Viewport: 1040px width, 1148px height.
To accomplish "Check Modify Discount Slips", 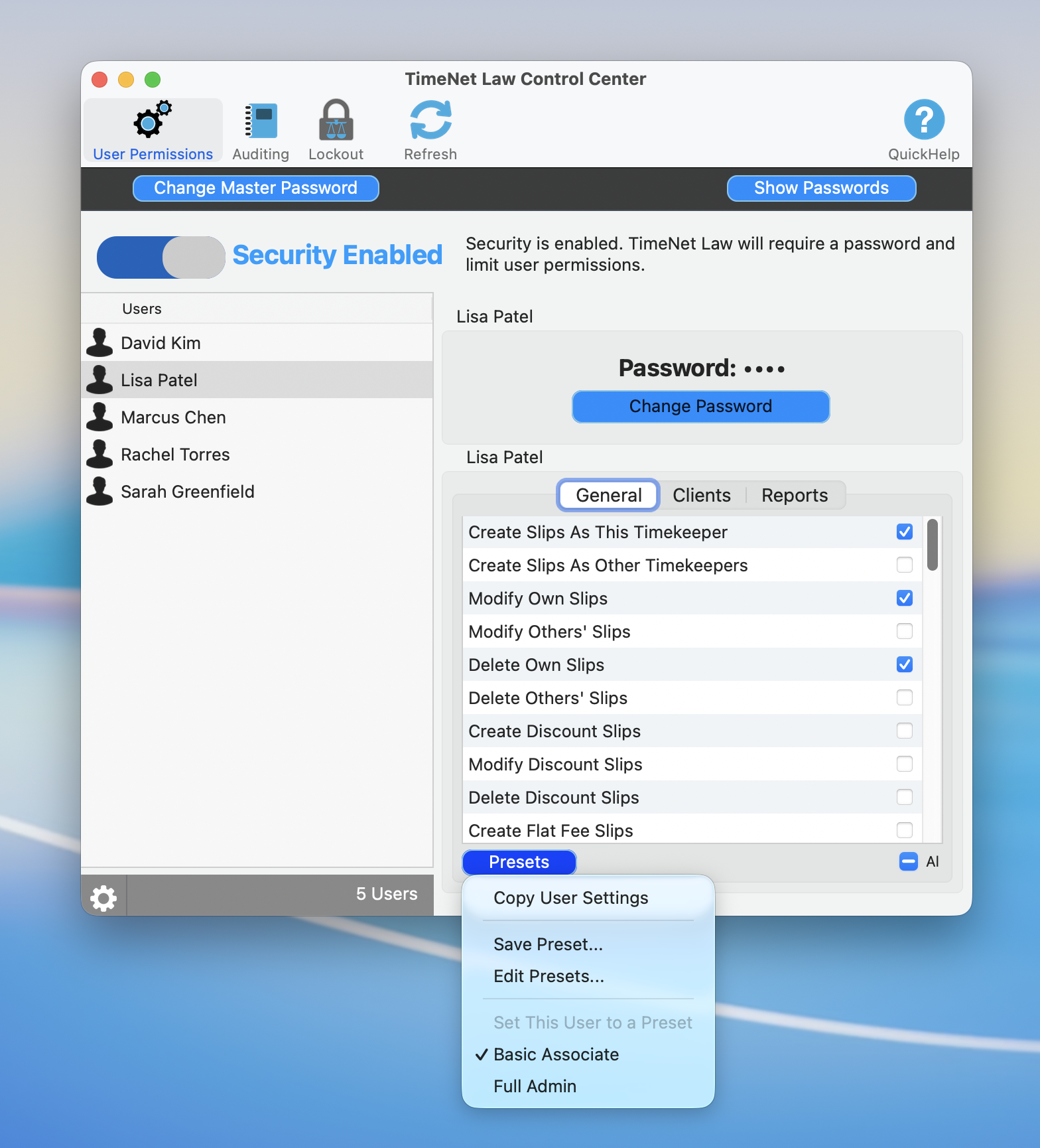I will [x=905, y=764].
